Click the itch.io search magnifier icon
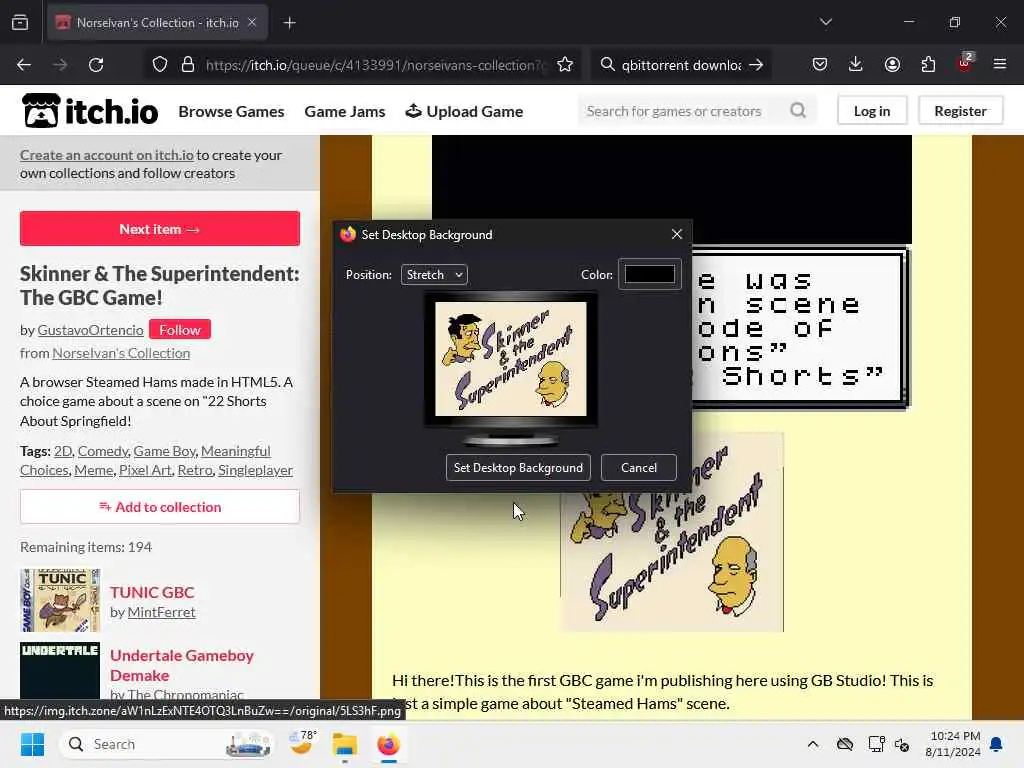This screenshot has width=1024, height=768. [x=798, y=110]
